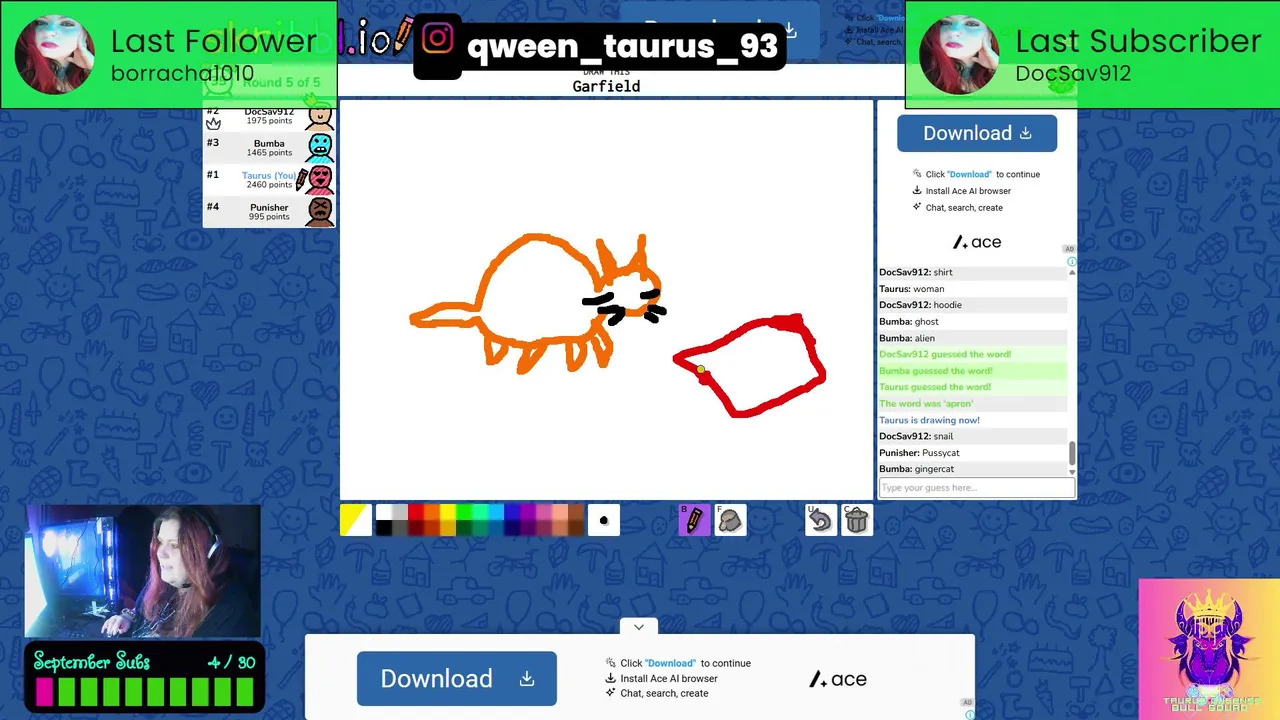
Task: Click chat message 'Bumba: gingercat'
Action: pyautogui.click(x=916, y=469)
